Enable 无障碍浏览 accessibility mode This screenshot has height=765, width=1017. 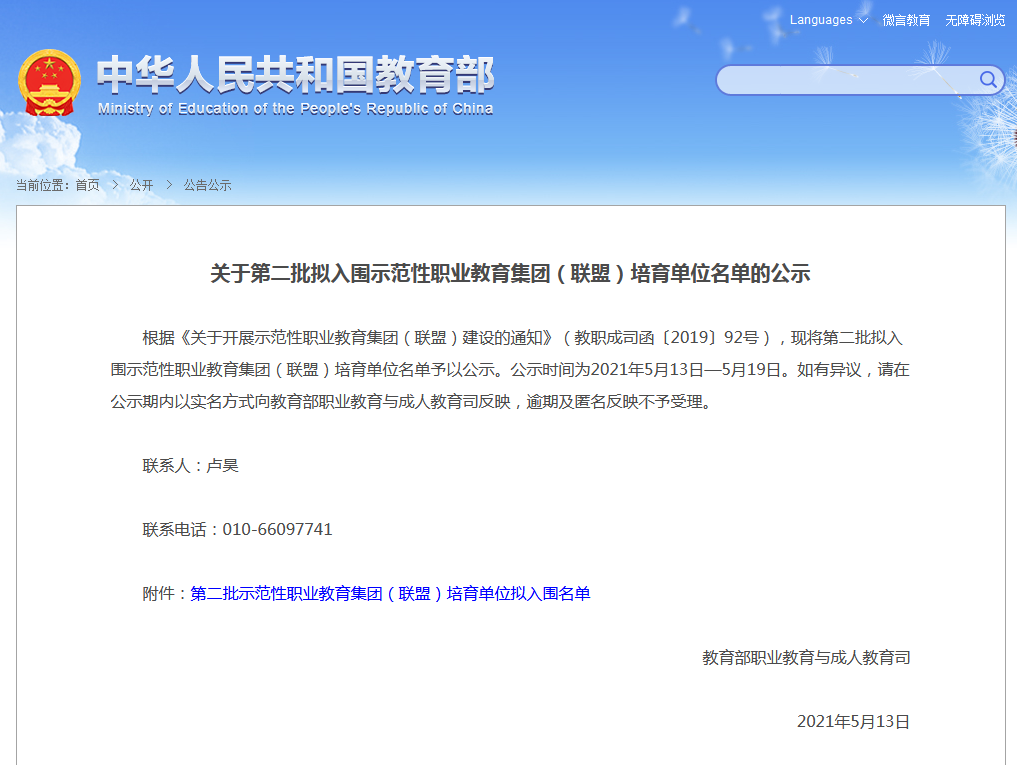pos(975,20)
